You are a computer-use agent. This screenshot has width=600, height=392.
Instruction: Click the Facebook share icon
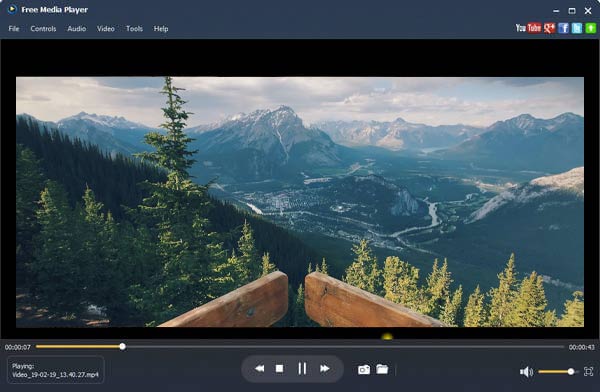coord(563,28)
